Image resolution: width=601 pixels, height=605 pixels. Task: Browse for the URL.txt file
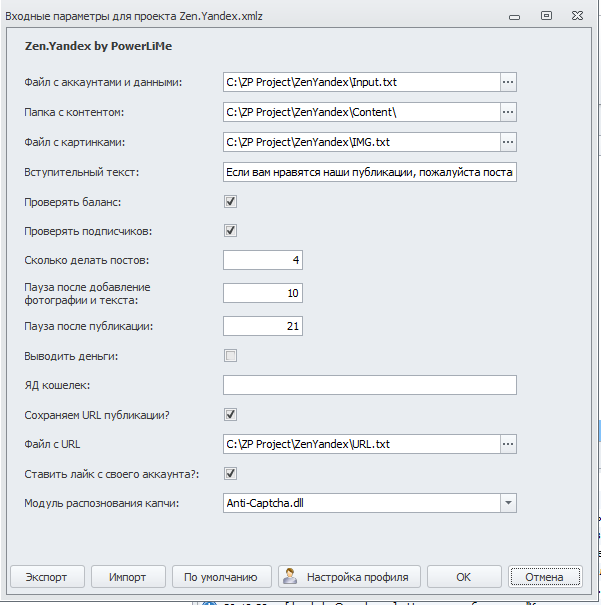(508, 444)
